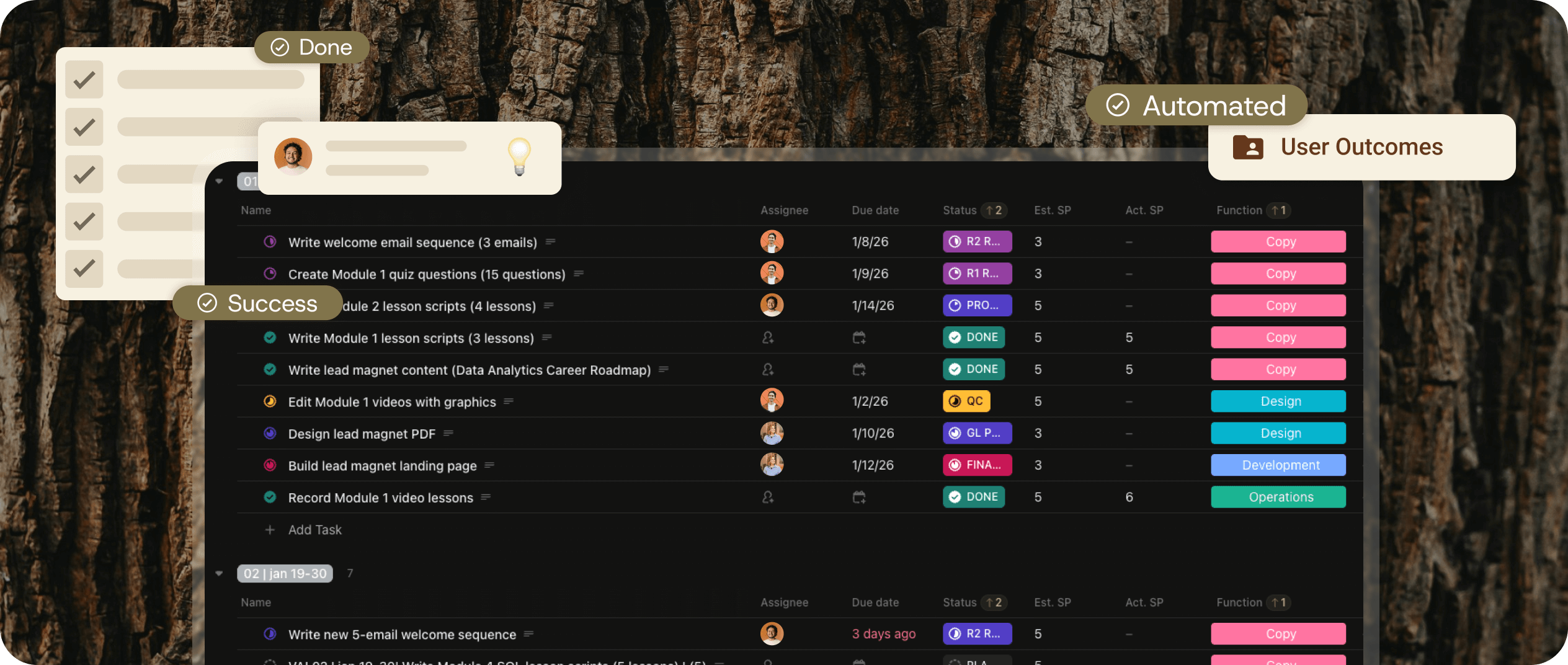
Task: Click Operations function tag
Action: (x=1278, y=498)
